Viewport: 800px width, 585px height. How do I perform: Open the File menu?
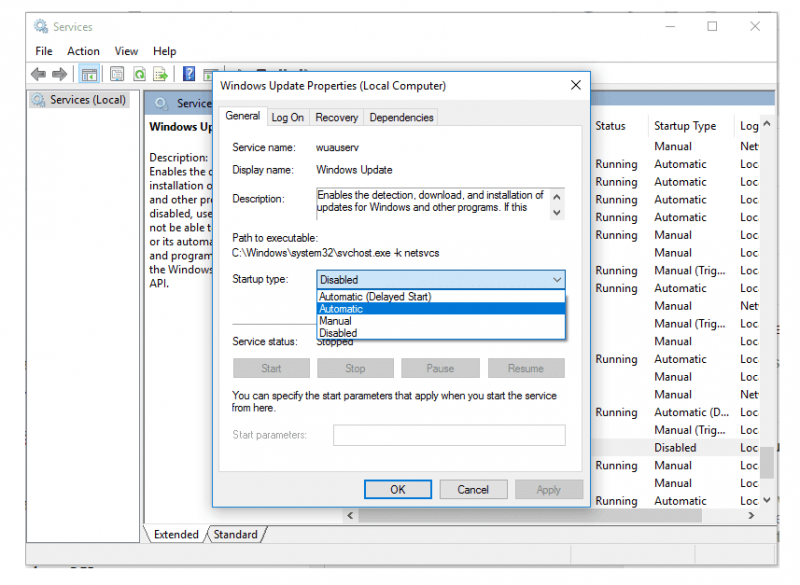pyautogui.click(x=44, y=51)
